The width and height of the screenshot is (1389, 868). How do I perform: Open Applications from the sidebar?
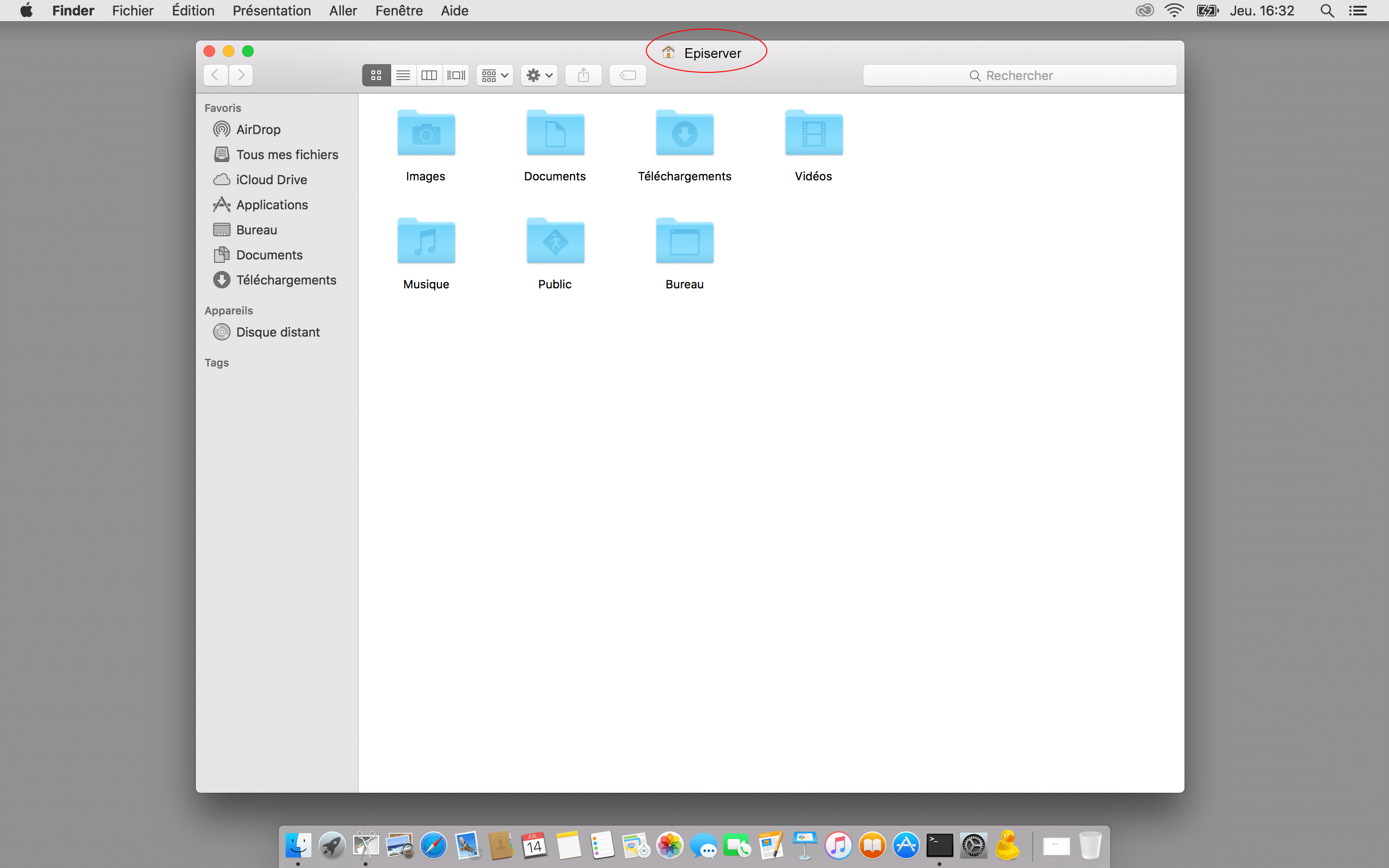[260, 205]
